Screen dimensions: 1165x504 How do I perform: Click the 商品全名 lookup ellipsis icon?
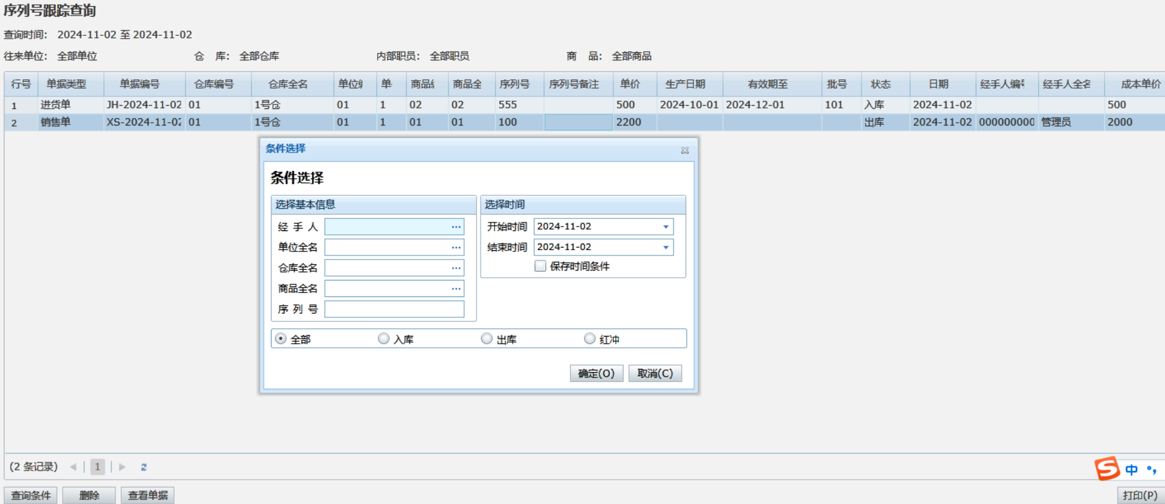click(x=456, y=289)
